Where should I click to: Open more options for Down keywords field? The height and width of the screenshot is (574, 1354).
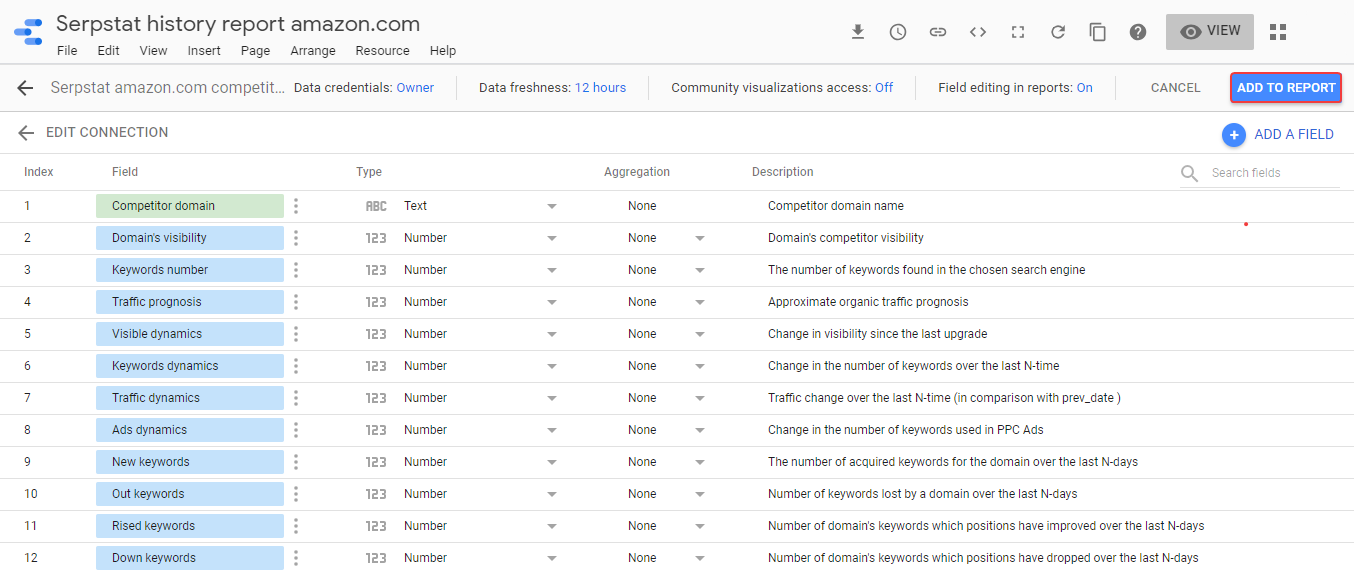point(296,558)
